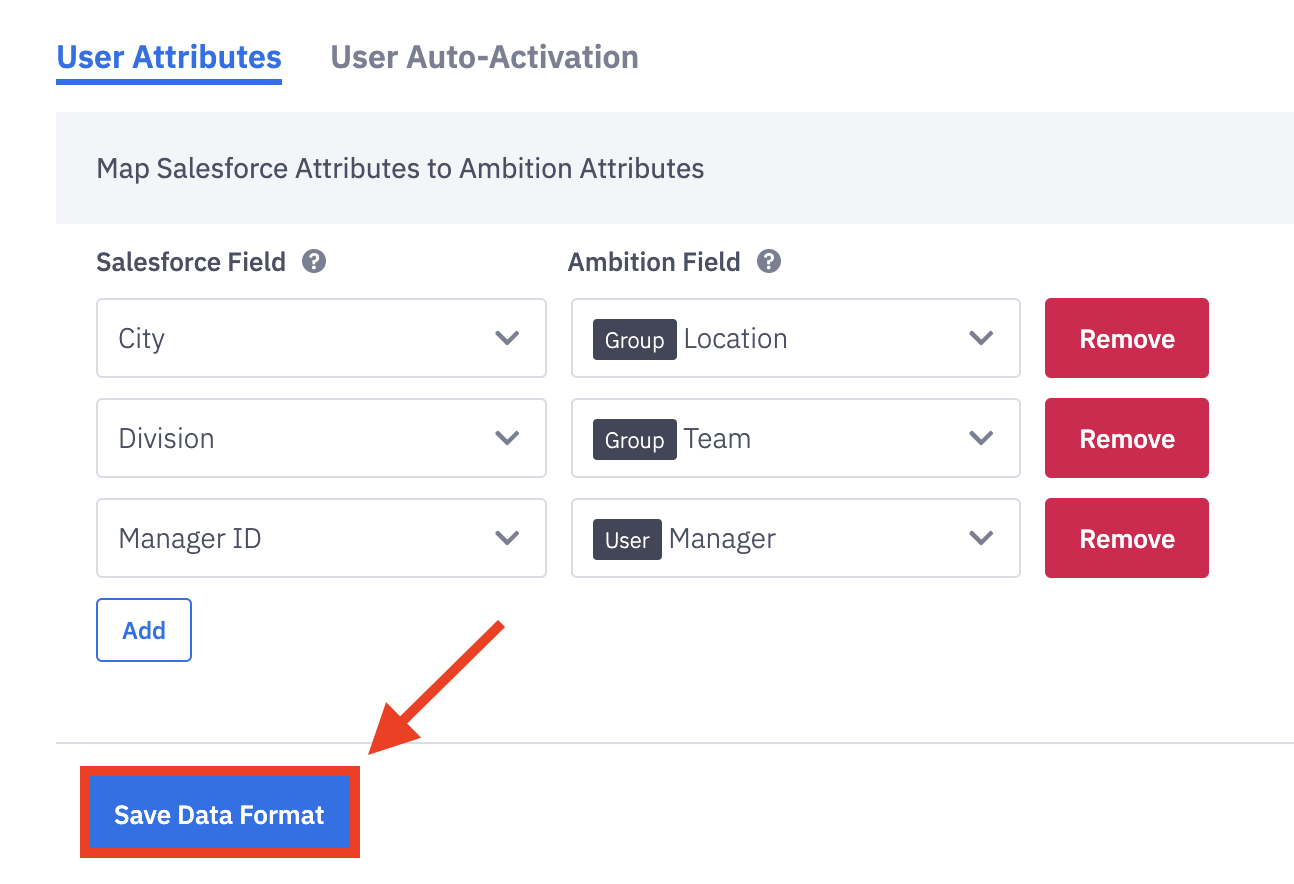1294x884 pixels.
Task: Click the Group badge on Location mapping
Action: click(x=634, y=339)
